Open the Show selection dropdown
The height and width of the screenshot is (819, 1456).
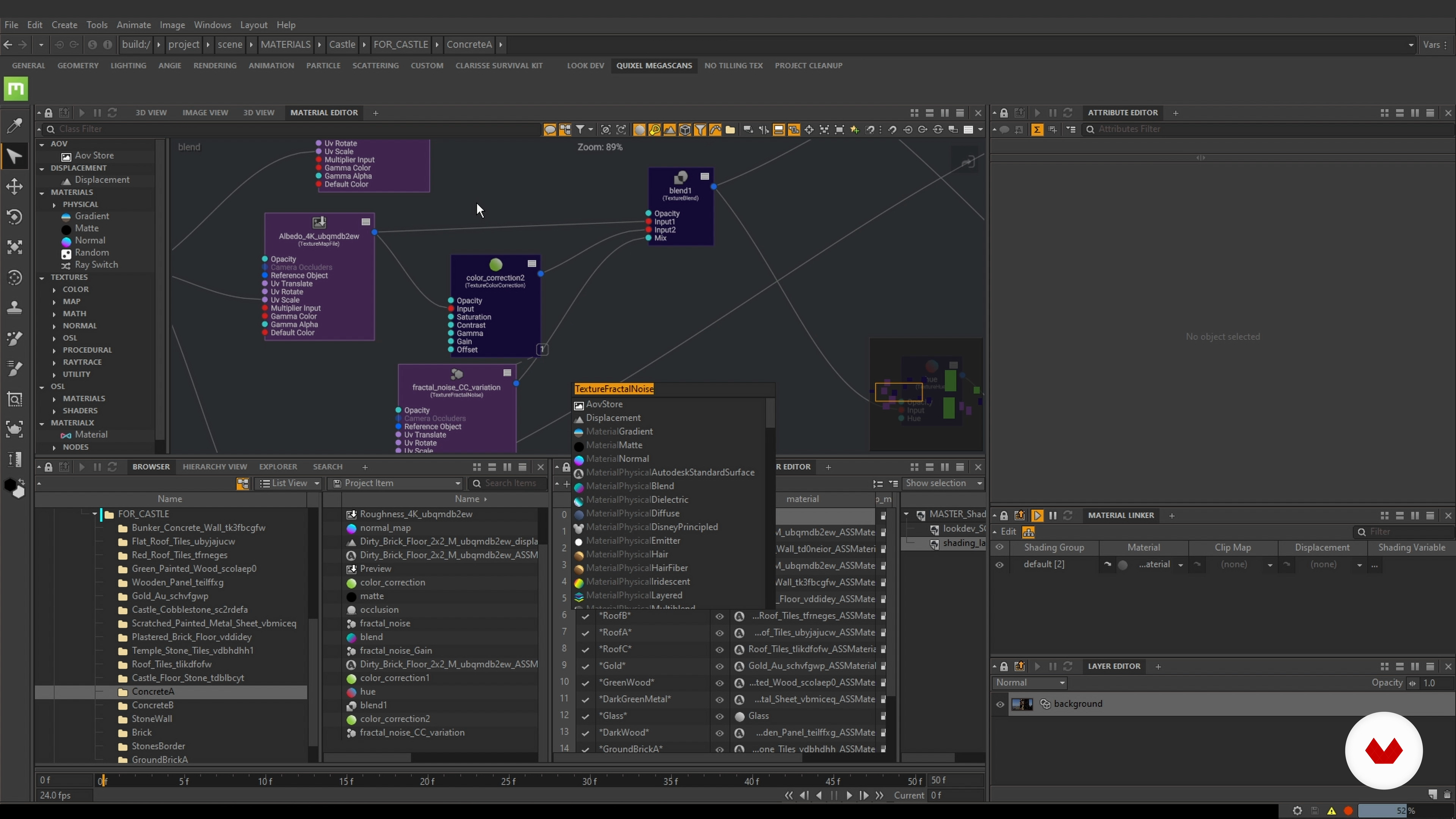pos(943,483)
